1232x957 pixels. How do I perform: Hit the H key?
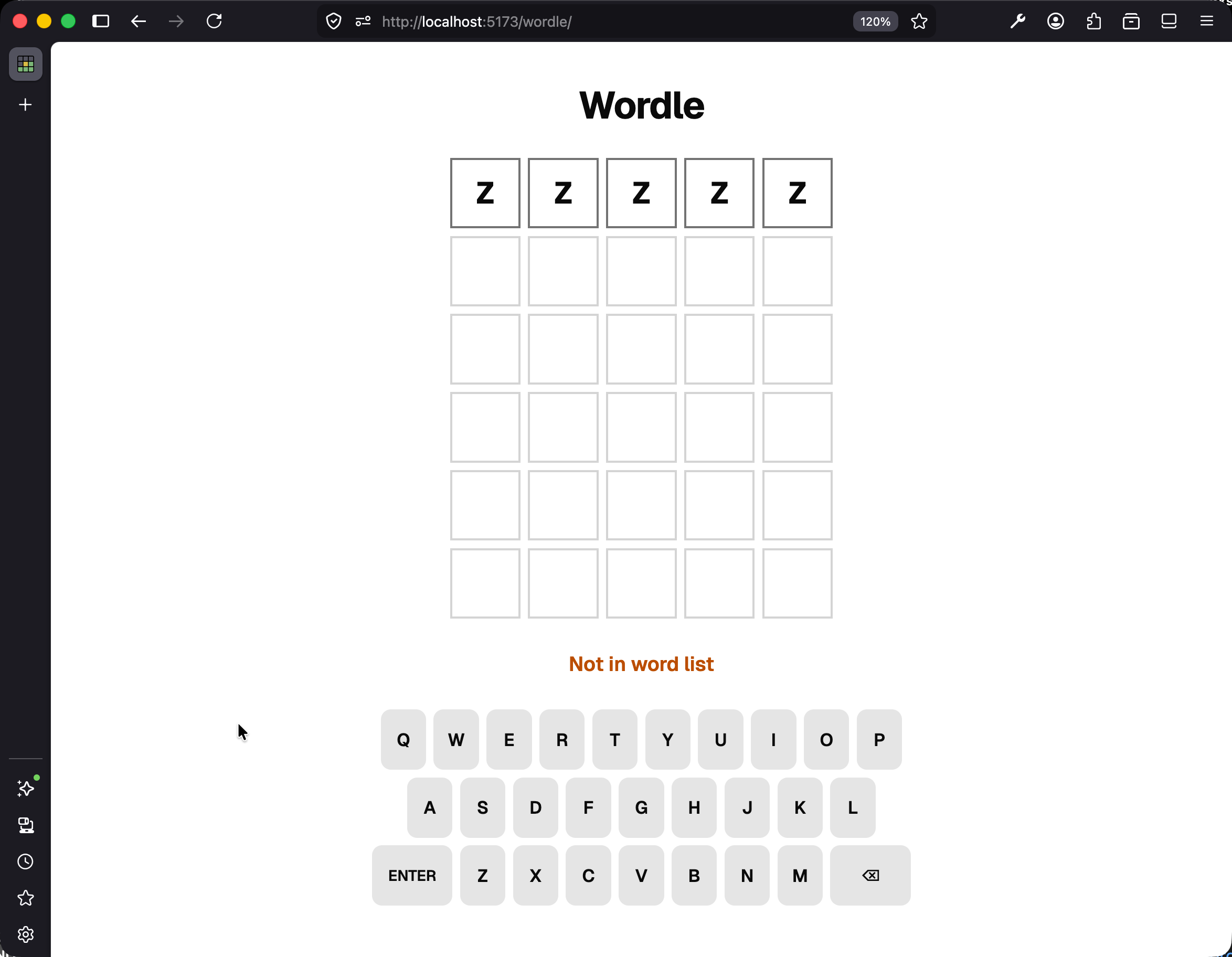pos(694,807)
